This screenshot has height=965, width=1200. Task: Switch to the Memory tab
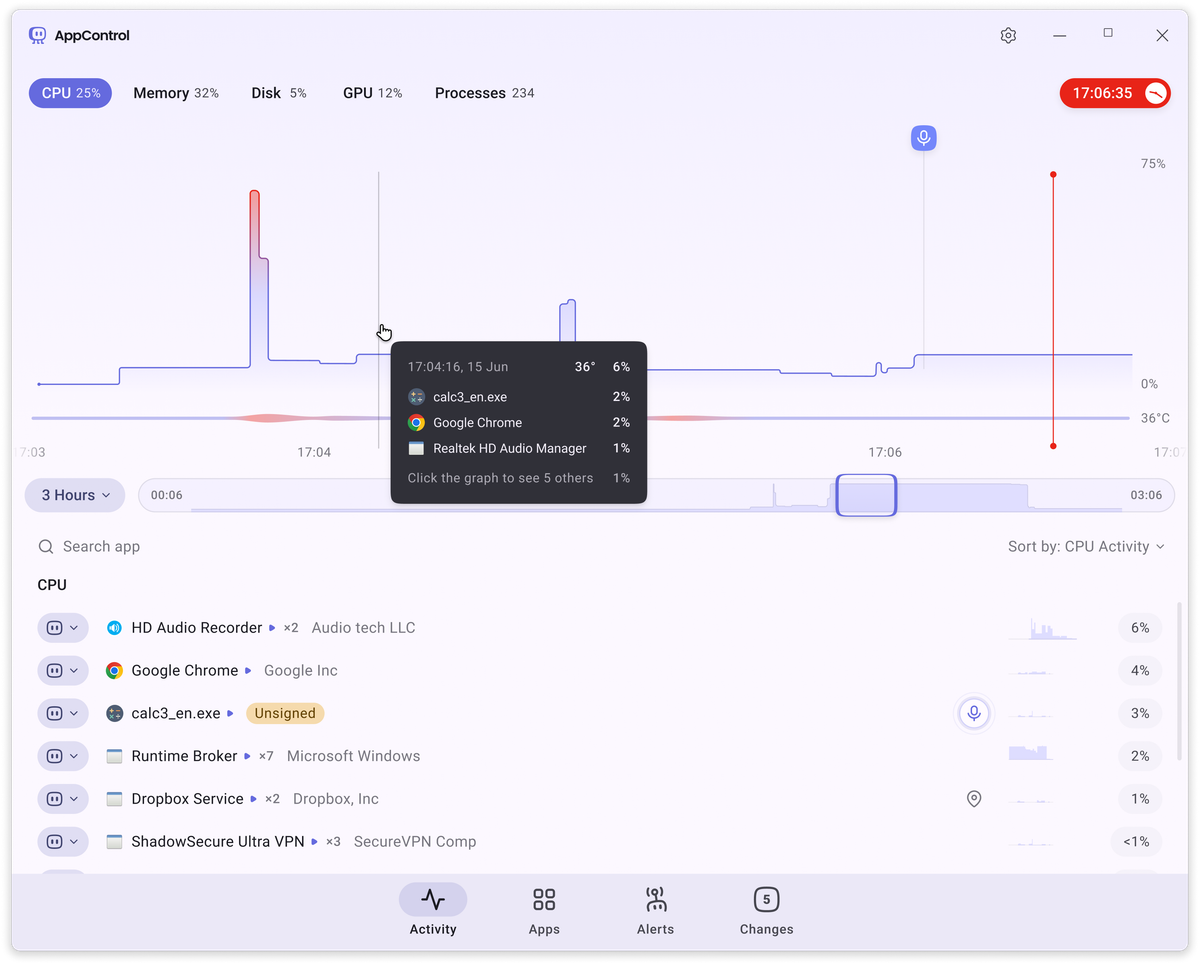point(176,93)
